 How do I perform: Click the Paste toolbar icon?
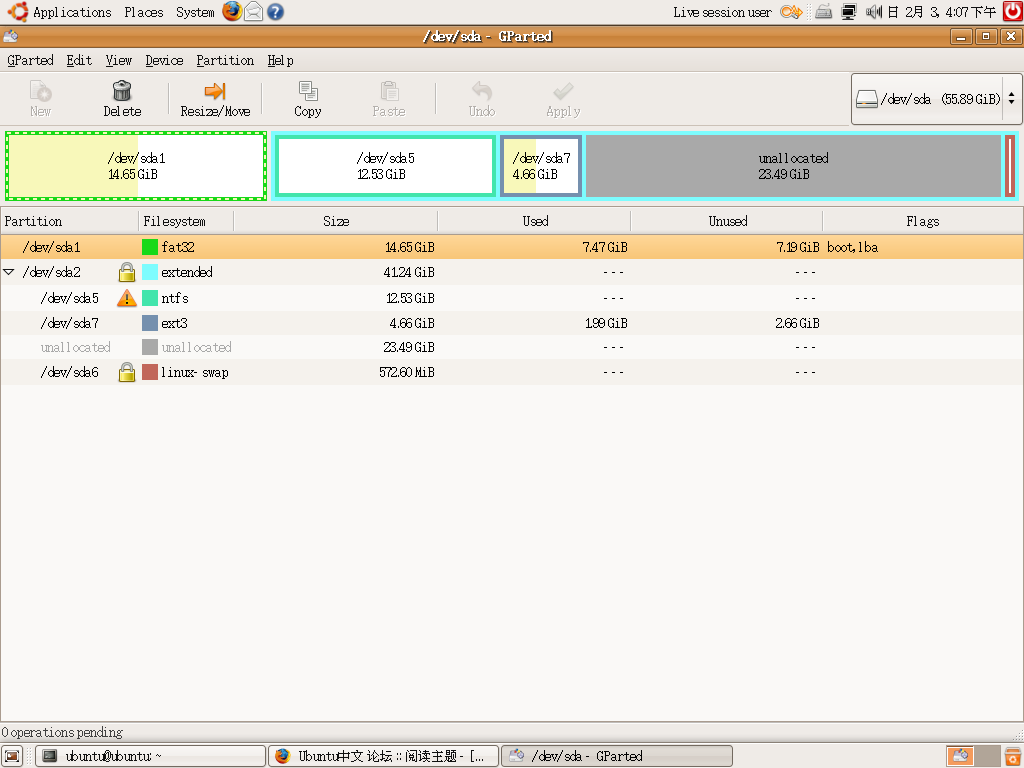pos(389,91)
